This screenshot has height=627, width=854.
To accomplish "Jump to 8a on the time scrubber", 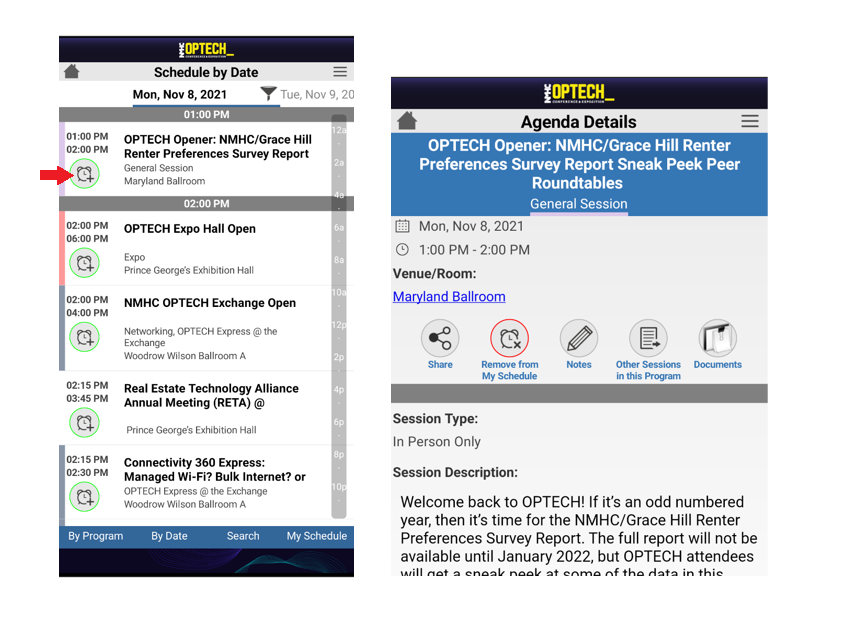I will coord(339,260).
